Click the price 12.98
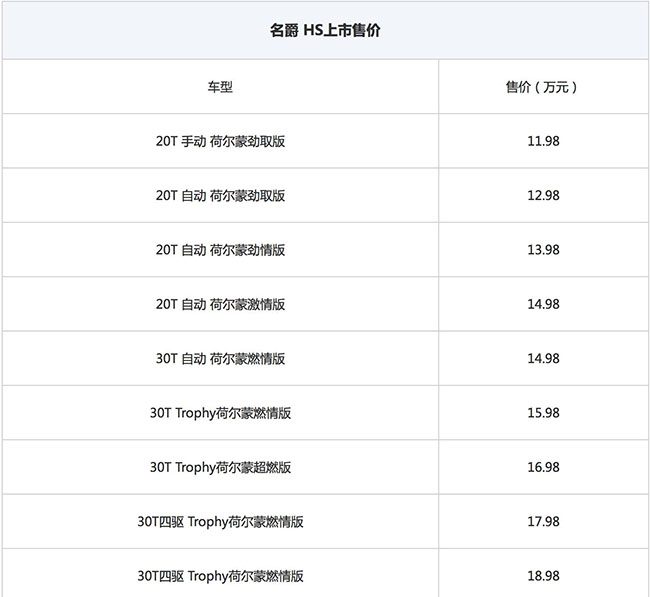Viewport: 650px width, 597px height. [x=543, y=196]
